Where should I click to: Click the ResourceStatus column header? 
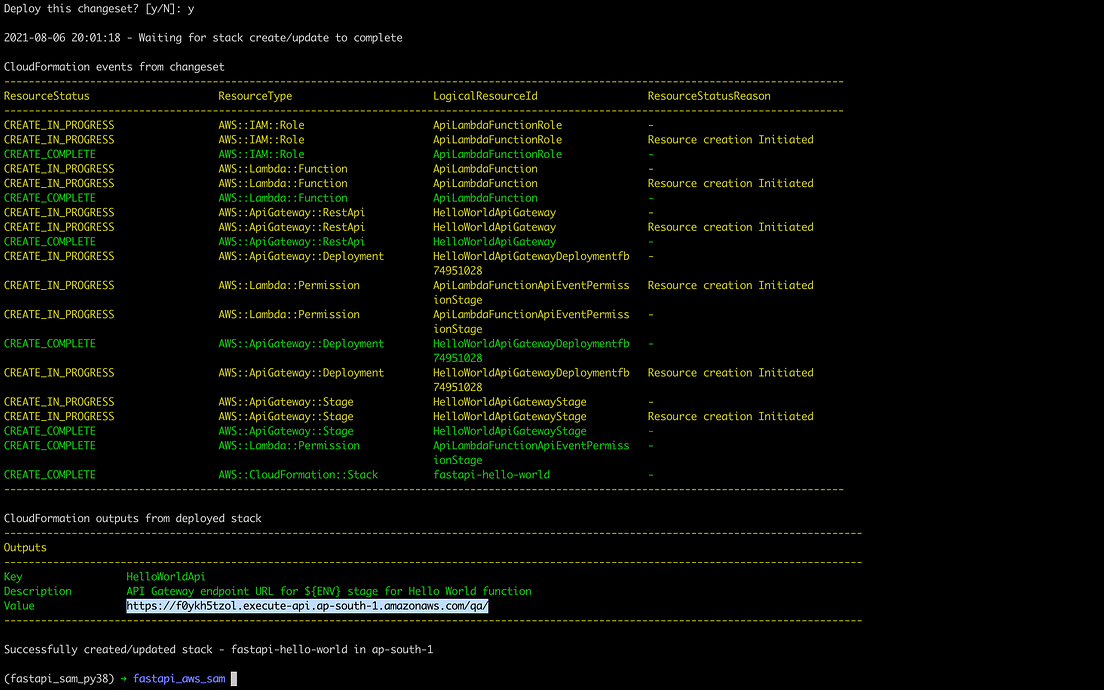pos(46,96)
